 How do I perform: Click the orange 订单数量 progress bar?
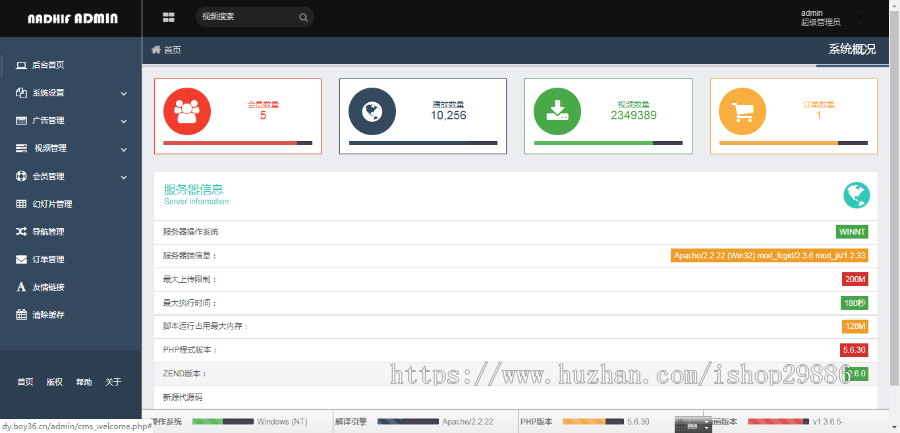[793, 142]
